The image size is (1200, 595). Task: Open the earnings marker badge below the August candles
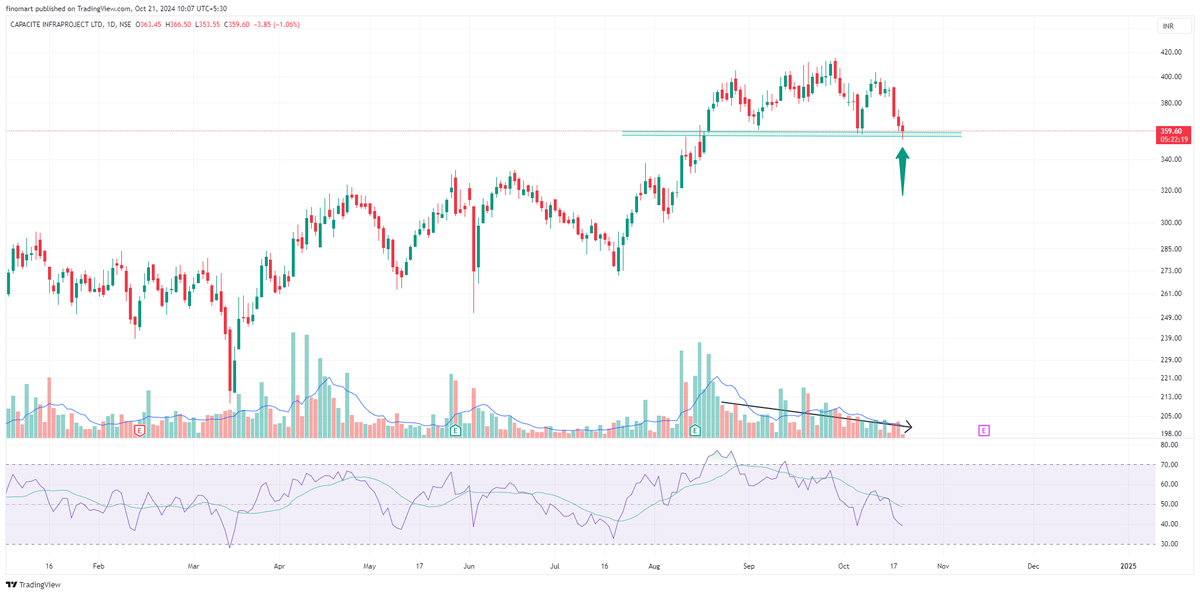click(x=695, y=430)
